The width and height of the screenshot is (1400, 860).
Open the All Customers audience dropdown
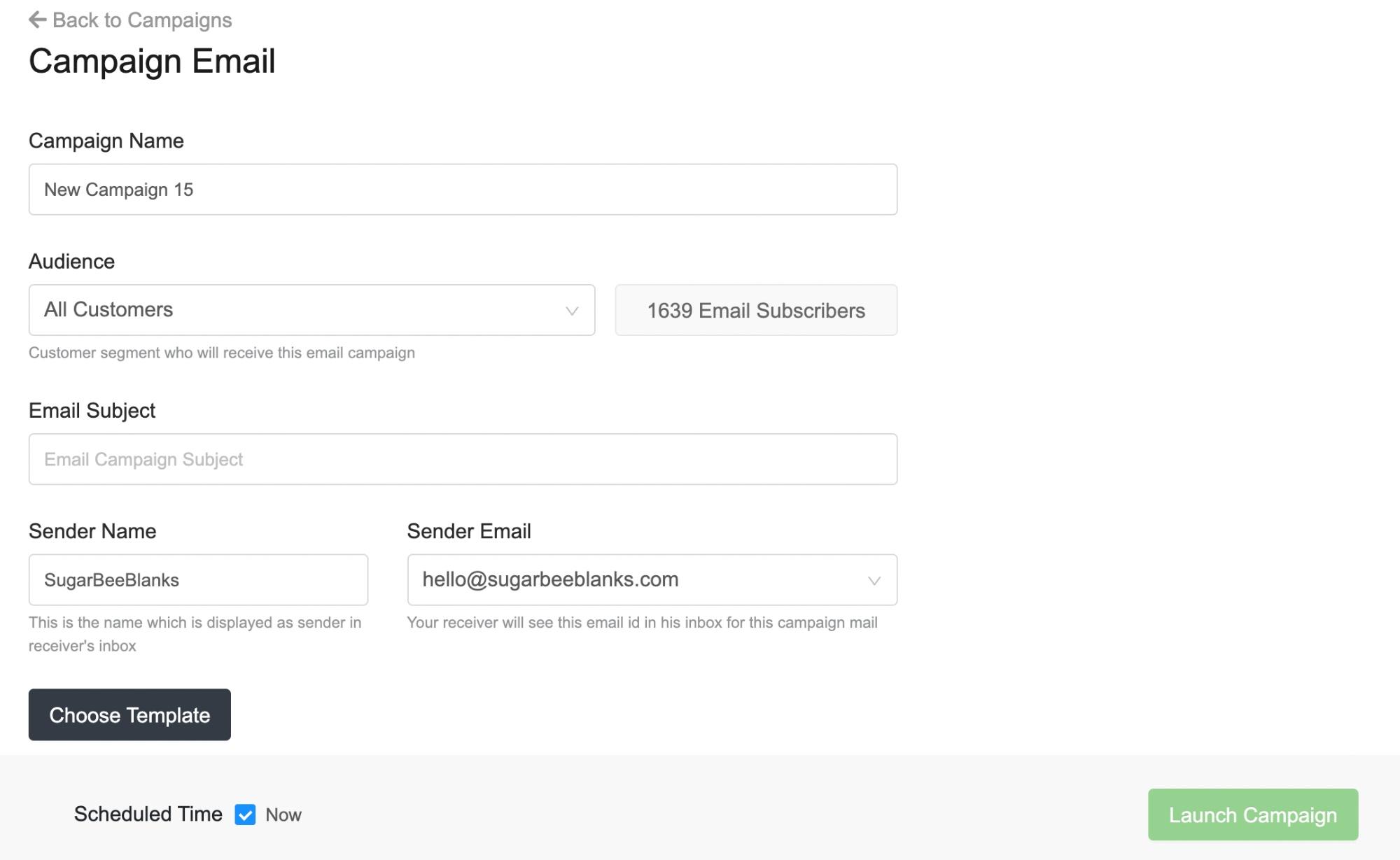coord(311,310)
